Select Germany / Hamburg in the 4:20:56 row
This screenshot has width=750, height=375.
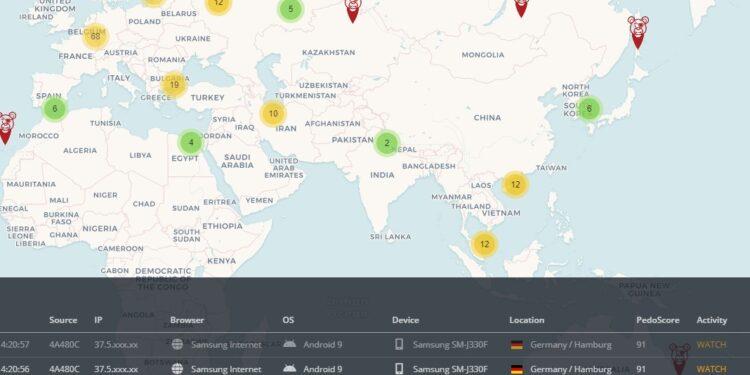coord(571,369)
